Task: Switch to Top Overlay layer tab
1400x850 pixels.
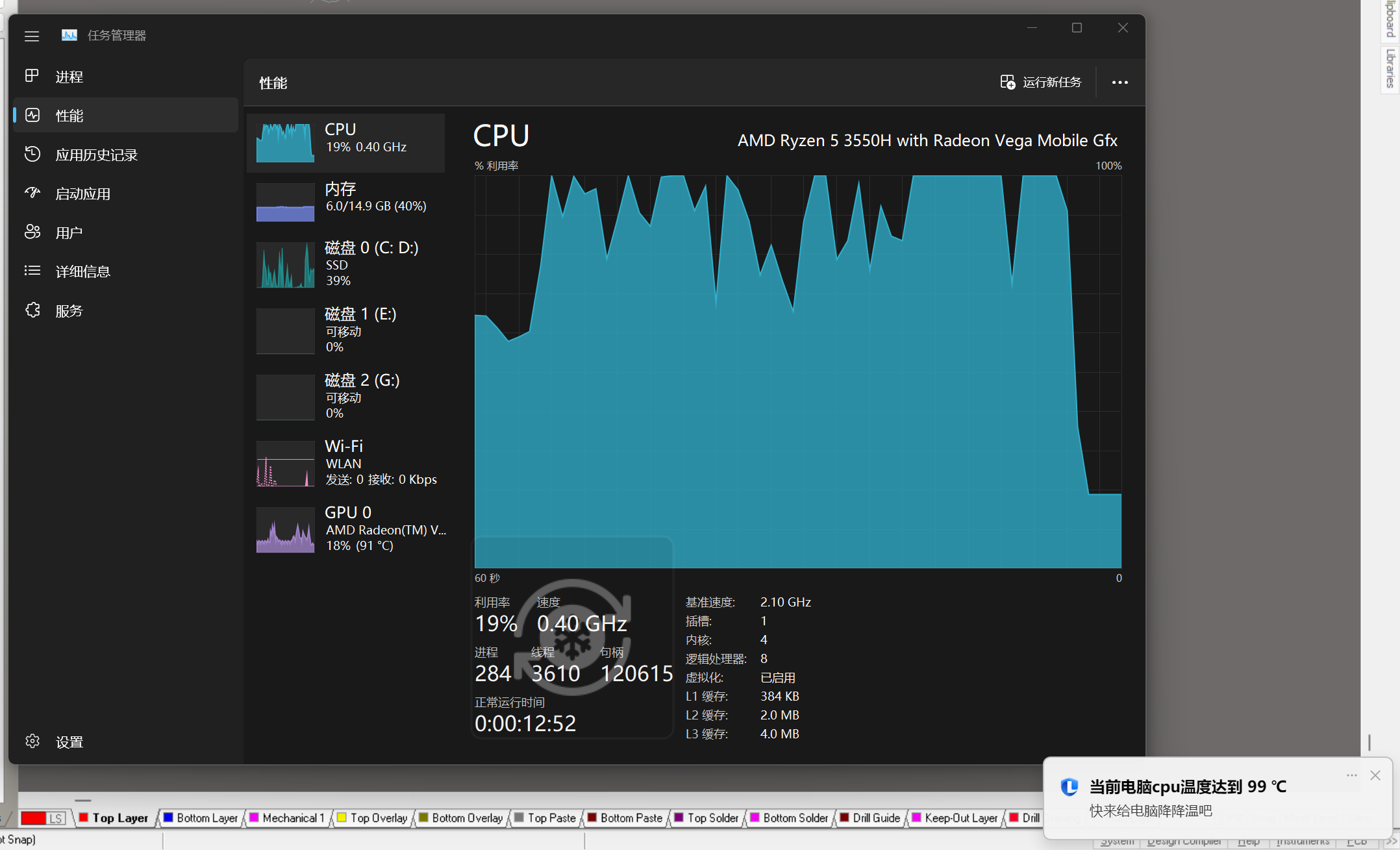Action: click(x=373, y=818)
